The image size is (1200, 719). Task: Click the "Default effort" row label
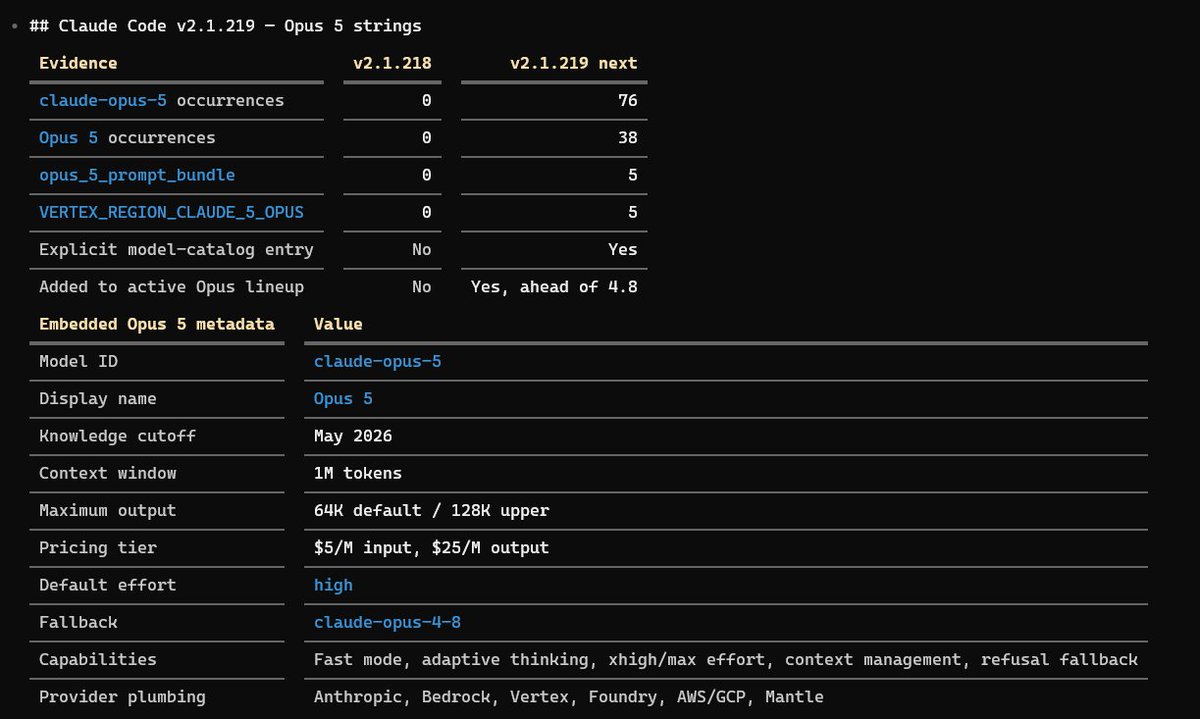(107, 585)
